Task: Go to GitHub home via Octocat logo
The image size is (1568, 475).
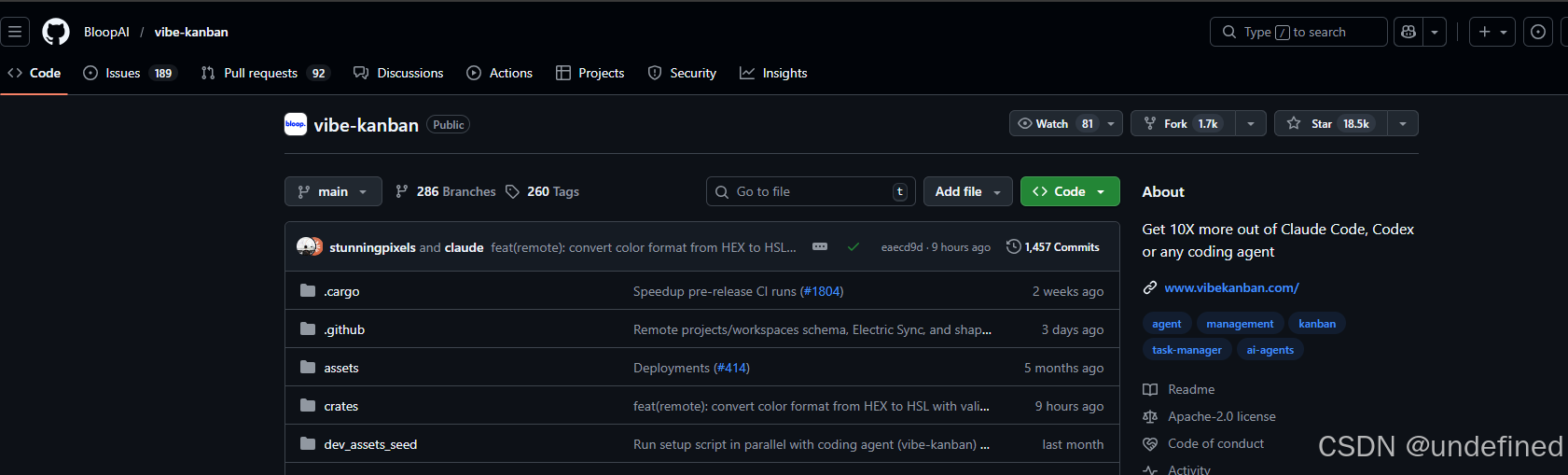Action: [x=56, y=32]
